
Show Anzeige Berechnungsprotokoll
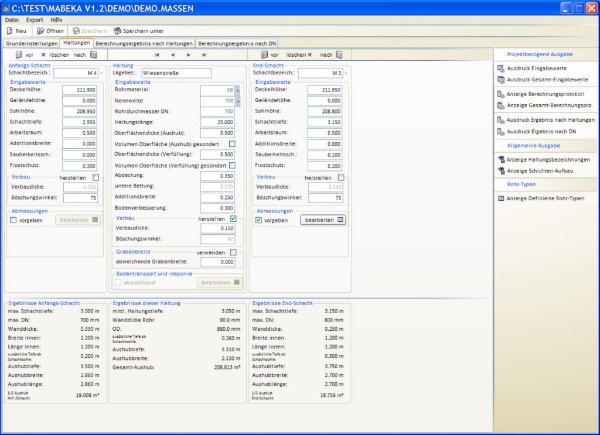tap(540, 94)
